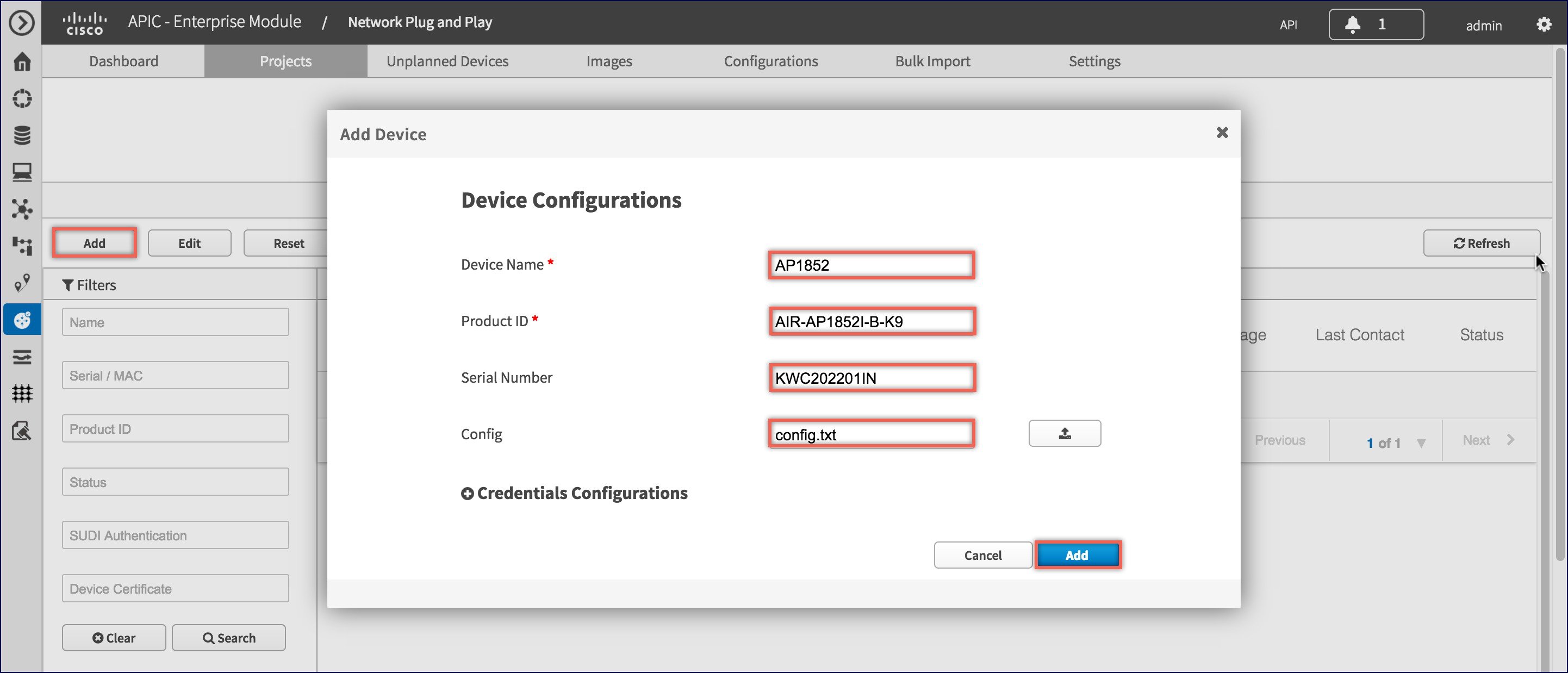
Task: Switch to the Dashboard tab
Action: click(123, 61)
